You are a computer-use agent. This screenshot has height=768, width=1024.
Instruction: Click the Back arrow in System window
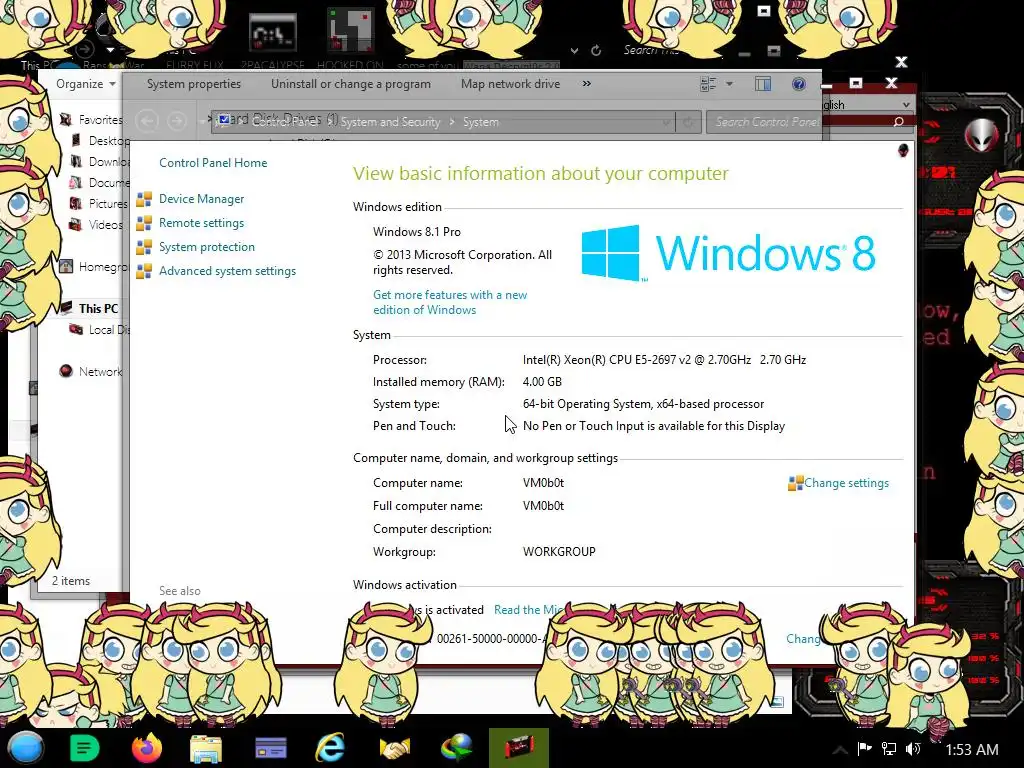pyautogui.click(x=148, y=121)
